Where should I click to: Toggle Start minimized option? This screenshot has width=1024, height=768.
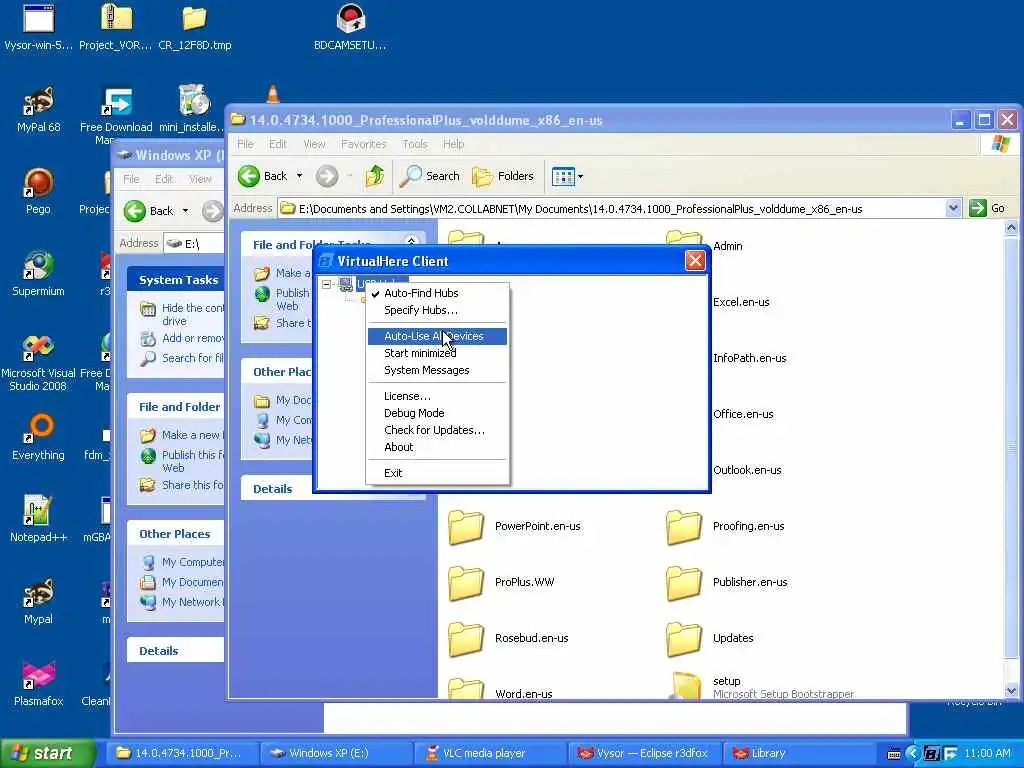437,353
